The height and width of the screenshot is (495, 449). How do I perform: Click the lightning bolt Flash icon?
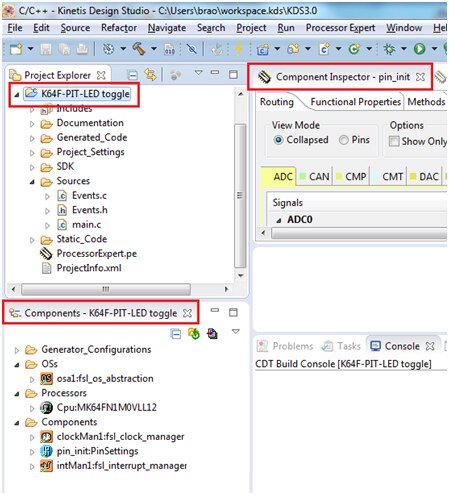pos(239,49)
